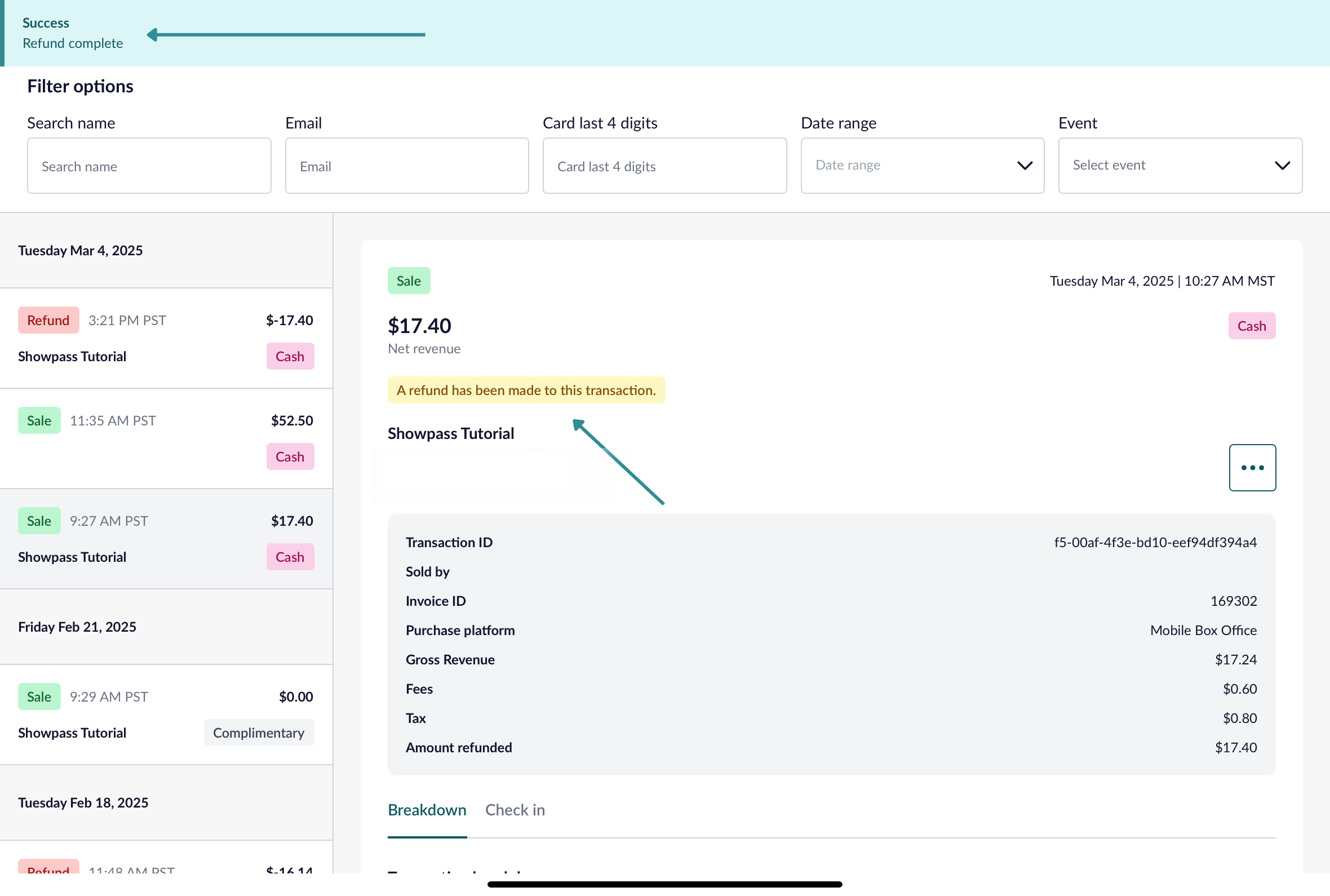
Task: Open the 3:21 PM Refund transaction
Action: [166, 338]
